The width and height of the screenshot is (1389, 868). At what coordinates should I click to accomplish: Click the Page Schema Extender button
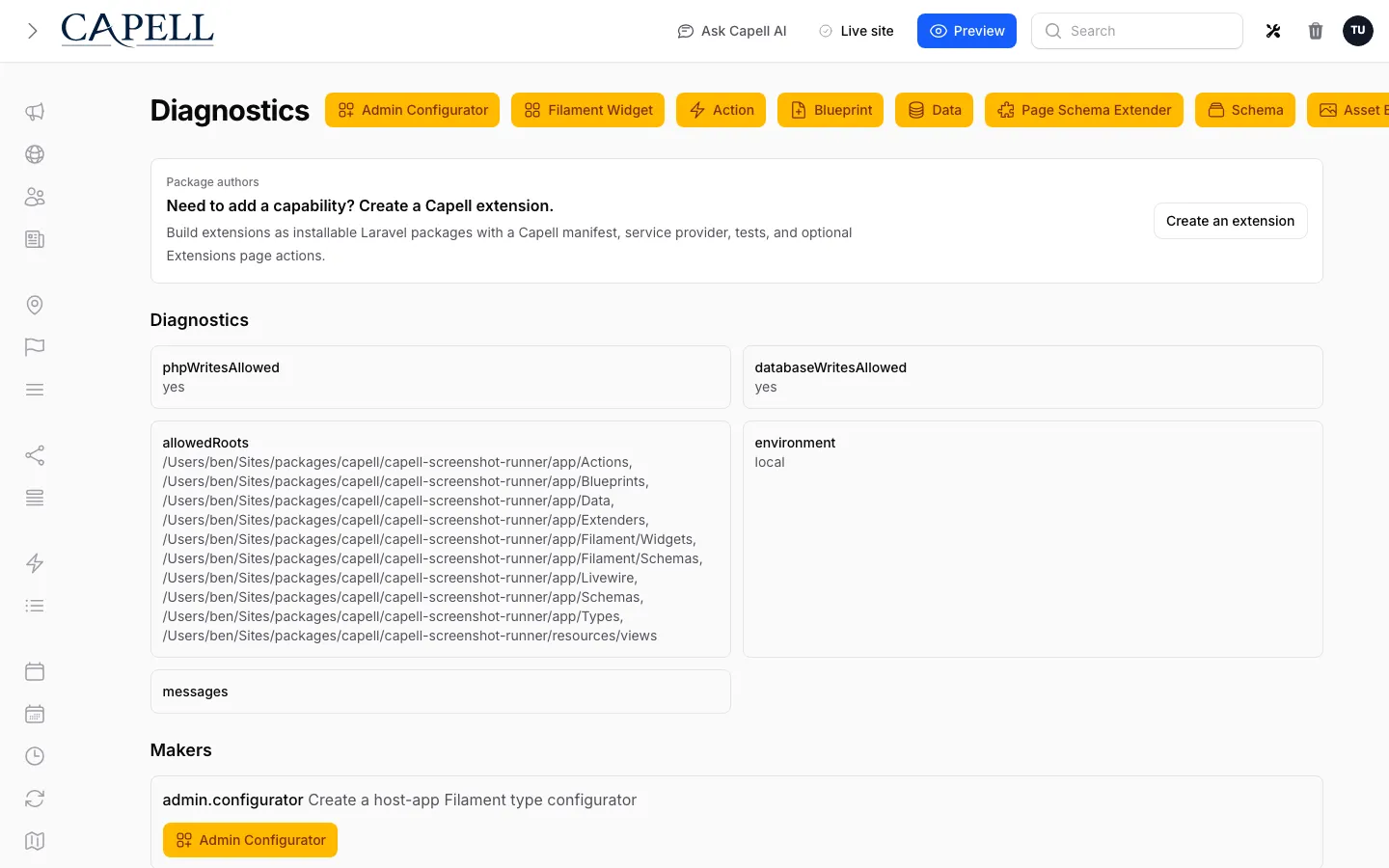pos(1084,110)
